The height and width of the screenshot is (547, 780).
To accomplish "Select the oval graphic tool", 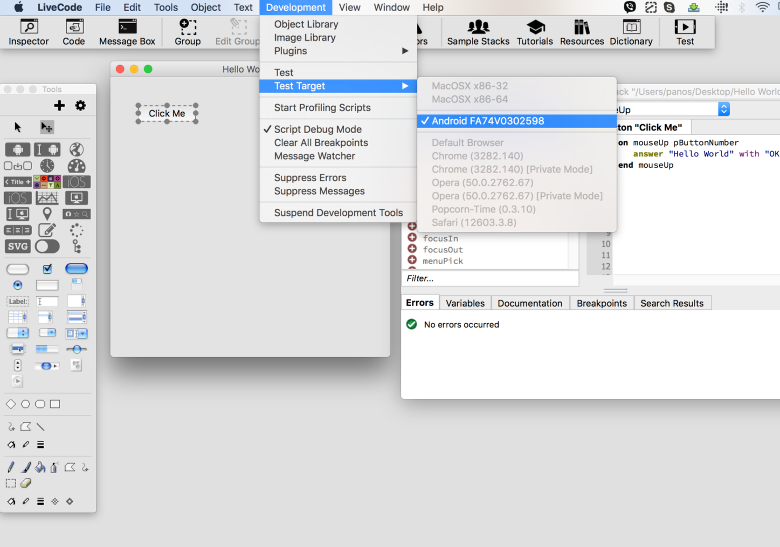I will (x=25, y=404).
